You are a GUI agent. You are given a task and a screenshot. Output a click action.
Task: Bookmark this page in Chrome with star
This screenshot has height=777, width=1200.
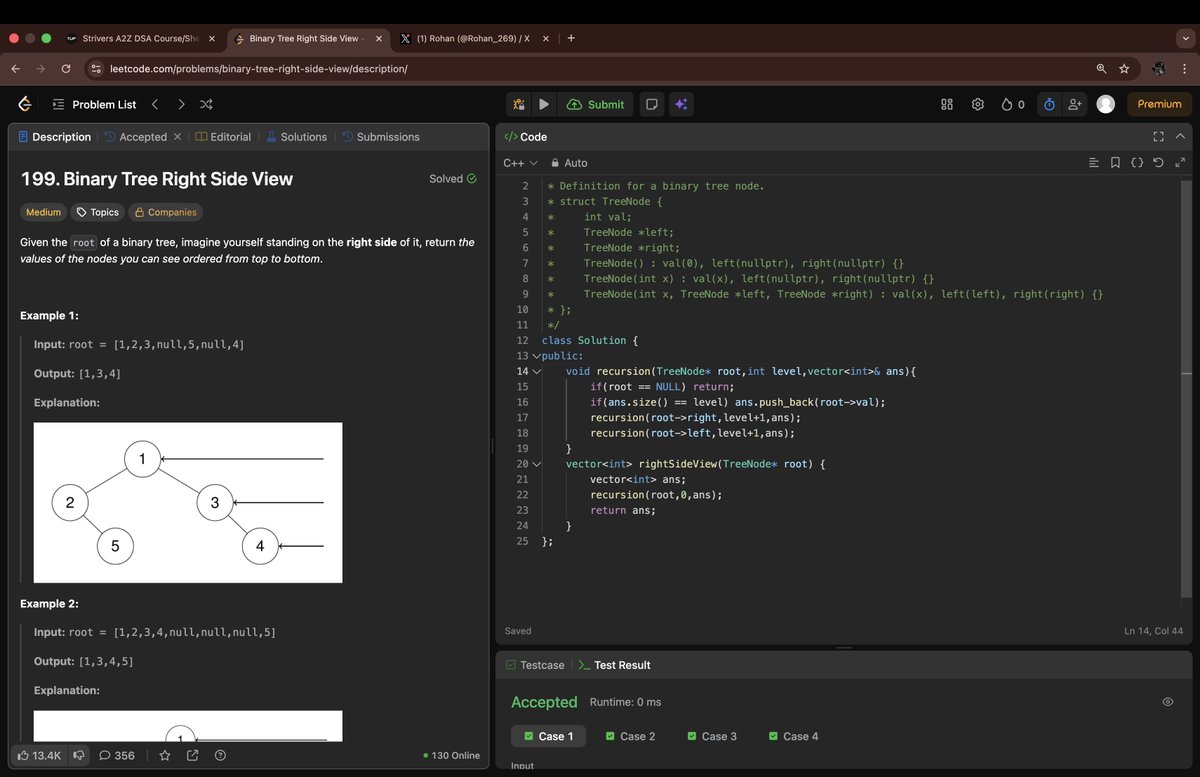1125,69
